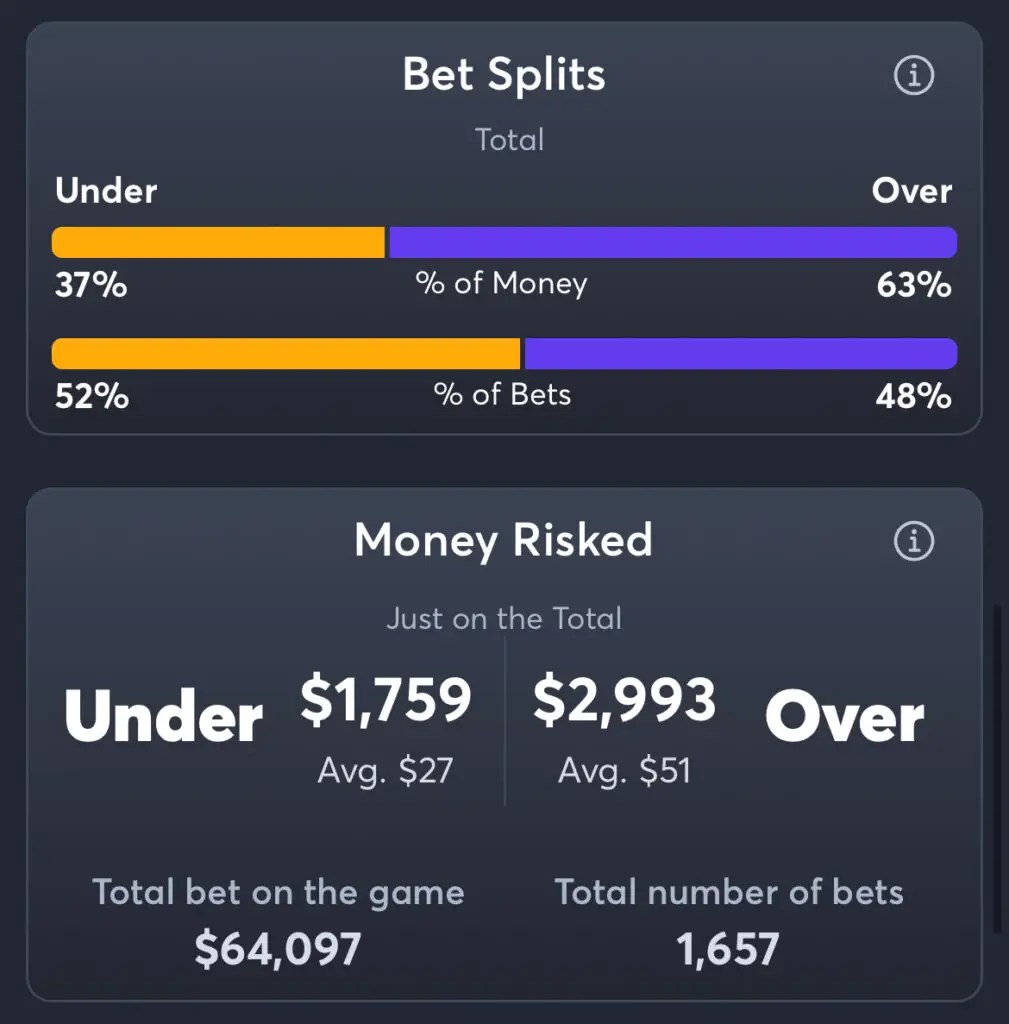Tap the Under label in Bet Splits

(x=106, y=191)
